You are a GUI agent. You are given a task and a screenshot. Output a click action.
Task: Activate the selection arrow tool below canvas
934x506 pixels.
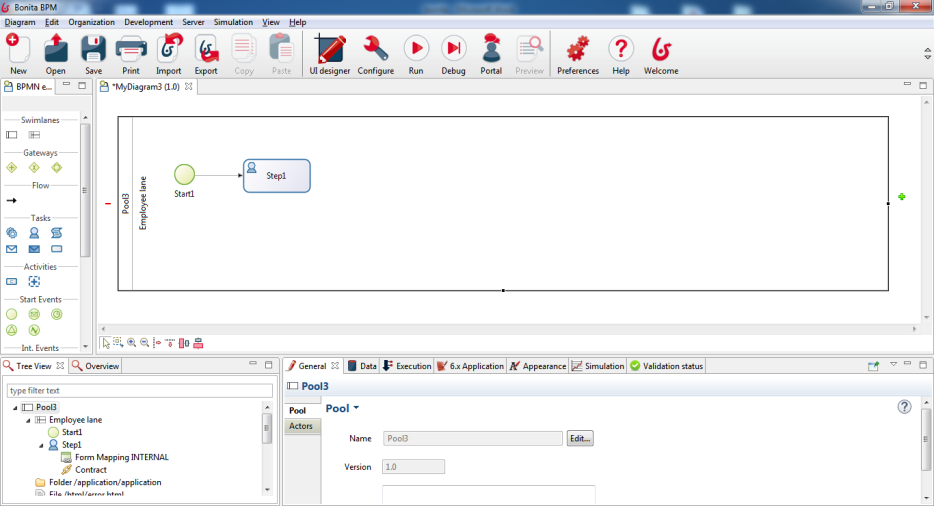[105, 343]
